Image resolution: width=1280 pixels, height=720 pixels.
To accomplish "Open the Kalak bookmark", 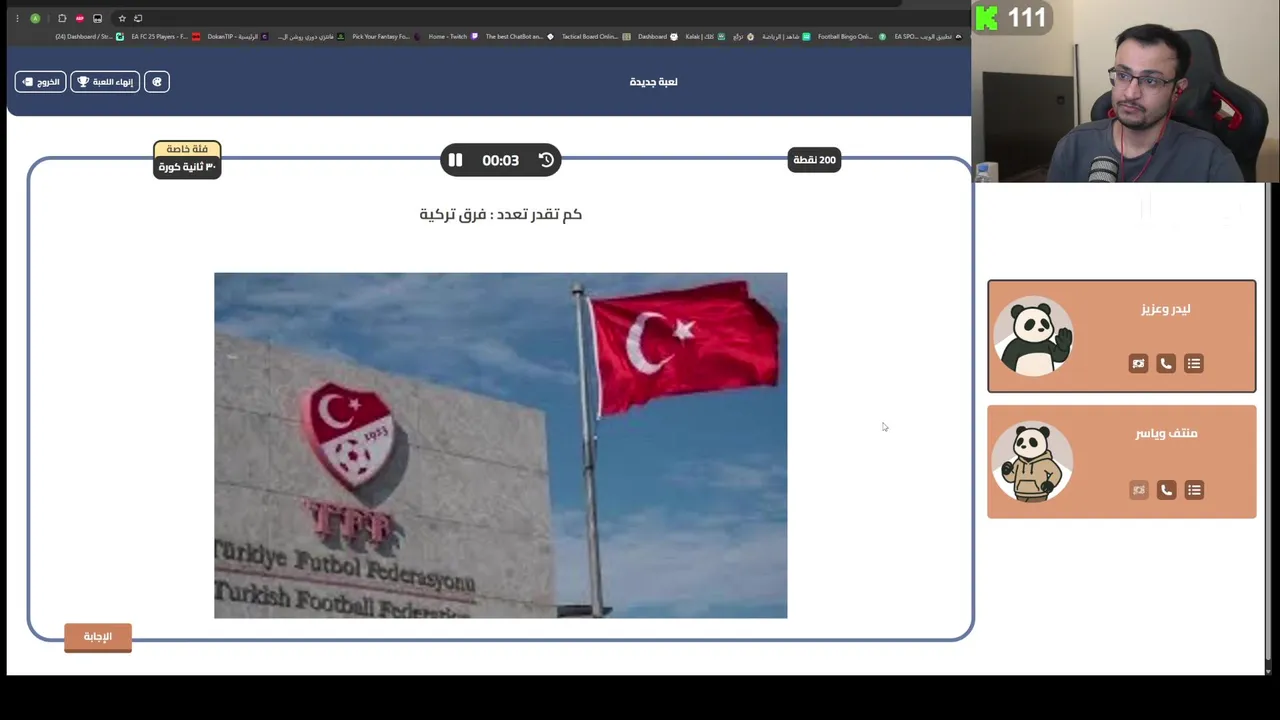I will tap(705, 37).
